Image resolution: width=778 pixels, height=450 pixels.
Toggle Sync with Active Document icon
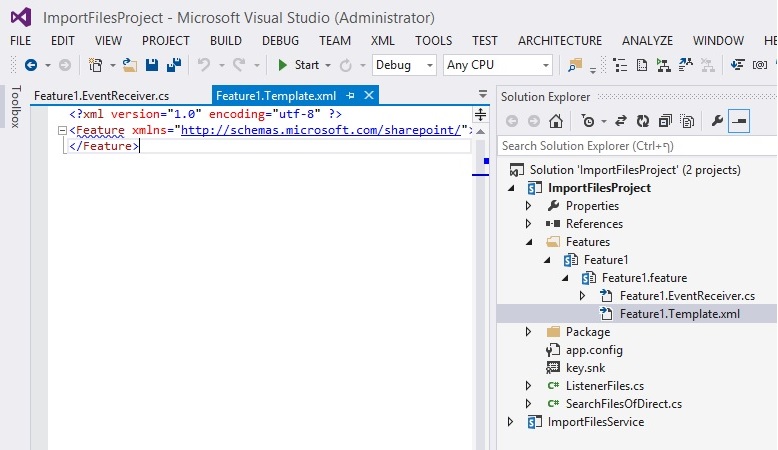621,121
